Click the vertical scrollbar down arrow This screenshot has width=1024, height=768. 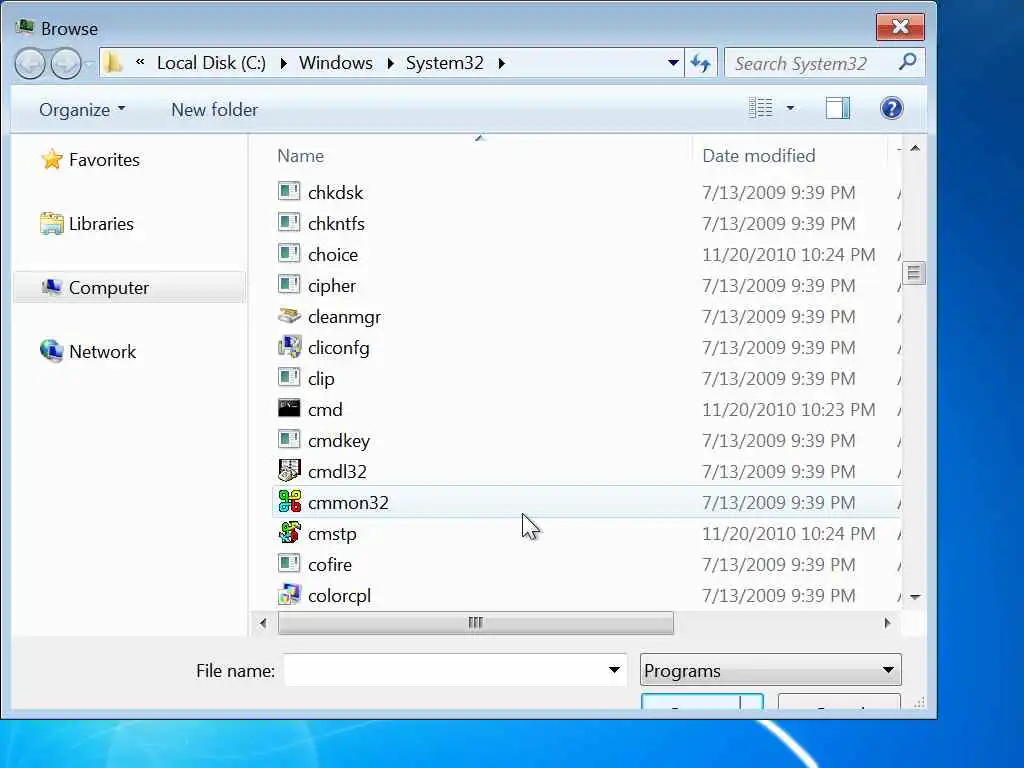click(x=915, y=597)
